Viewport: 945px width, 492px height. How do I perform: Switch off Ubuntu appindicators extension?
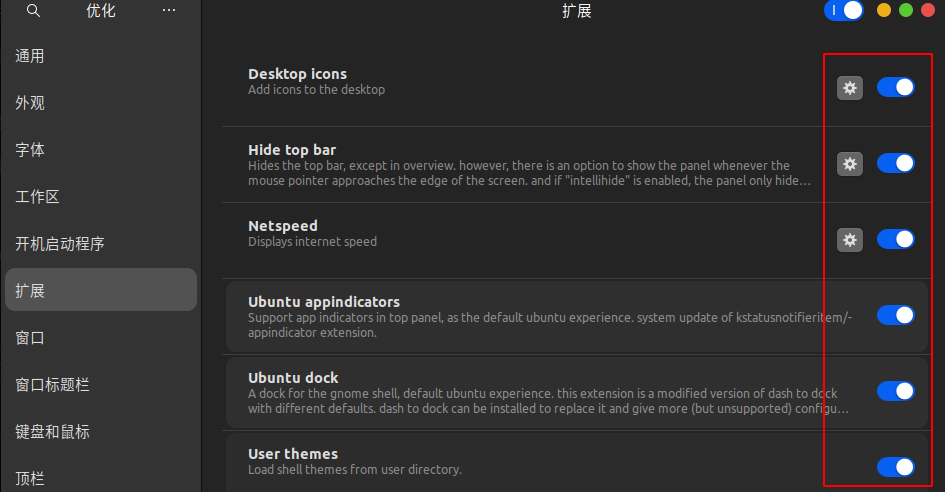pos(896,315)
